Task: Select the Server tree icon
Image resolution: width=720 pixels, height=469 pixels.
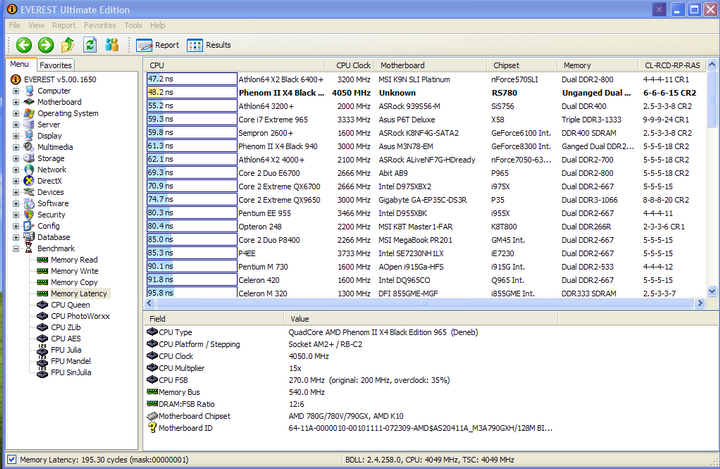Action: click(29, 124)
